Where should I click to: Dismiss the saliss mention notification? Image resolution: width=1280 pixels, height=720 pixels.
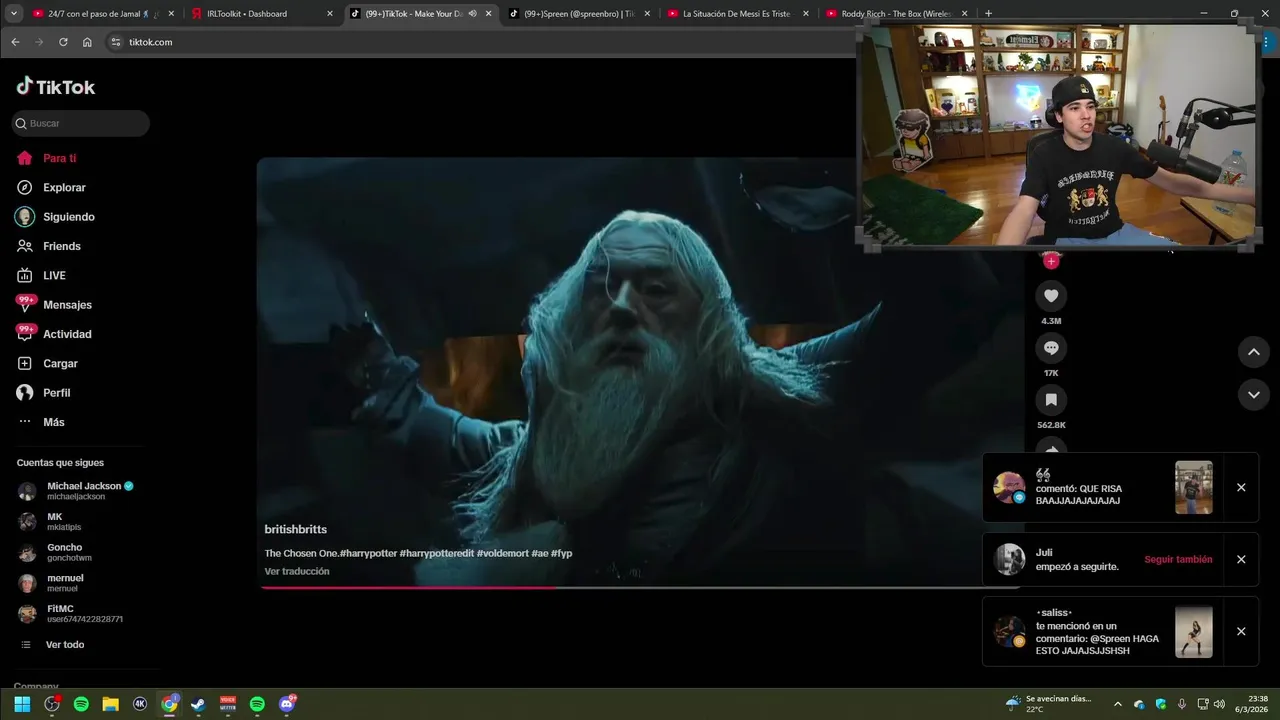tap(1241, 631)
